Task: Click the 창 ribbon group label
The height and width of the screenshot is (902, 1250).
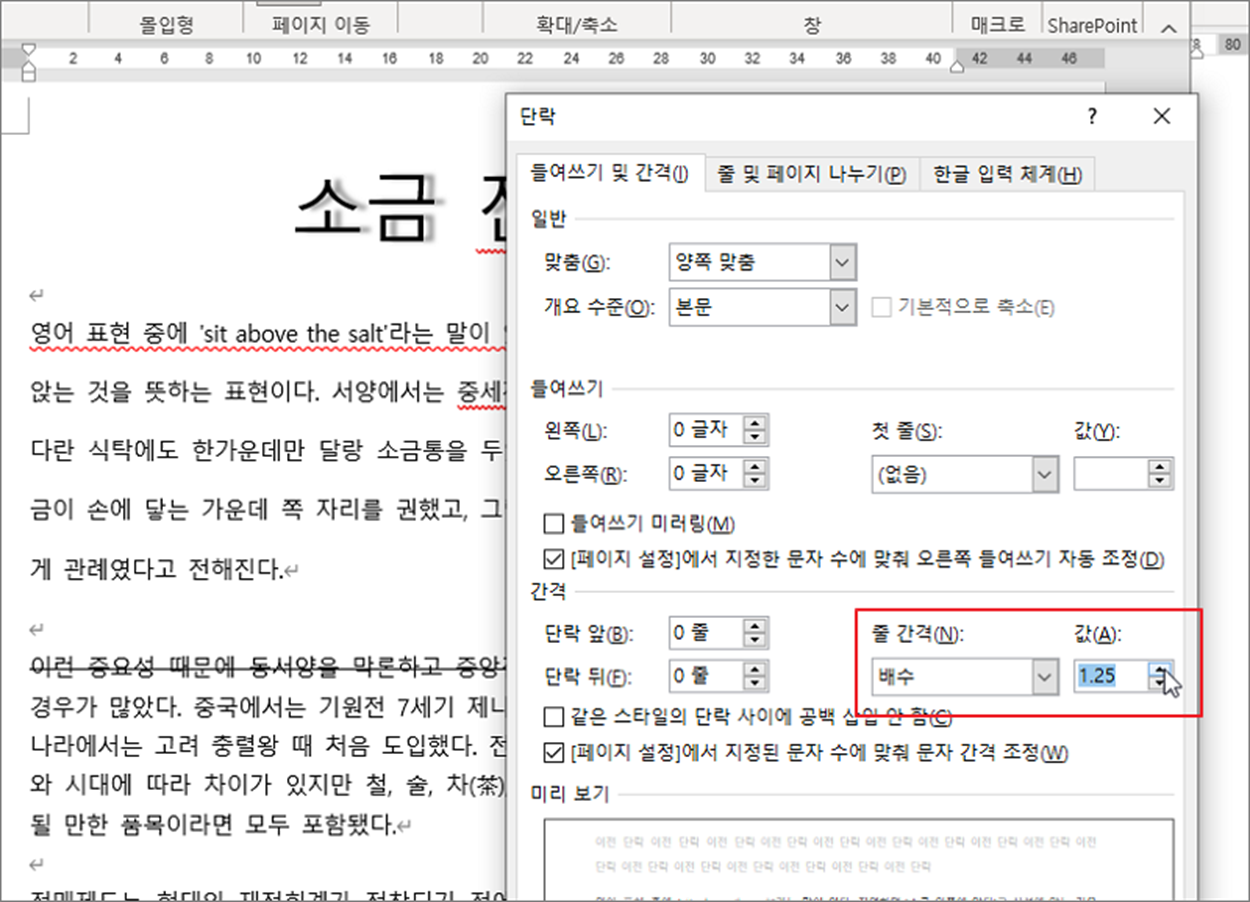Action: (x=812, y=25)
